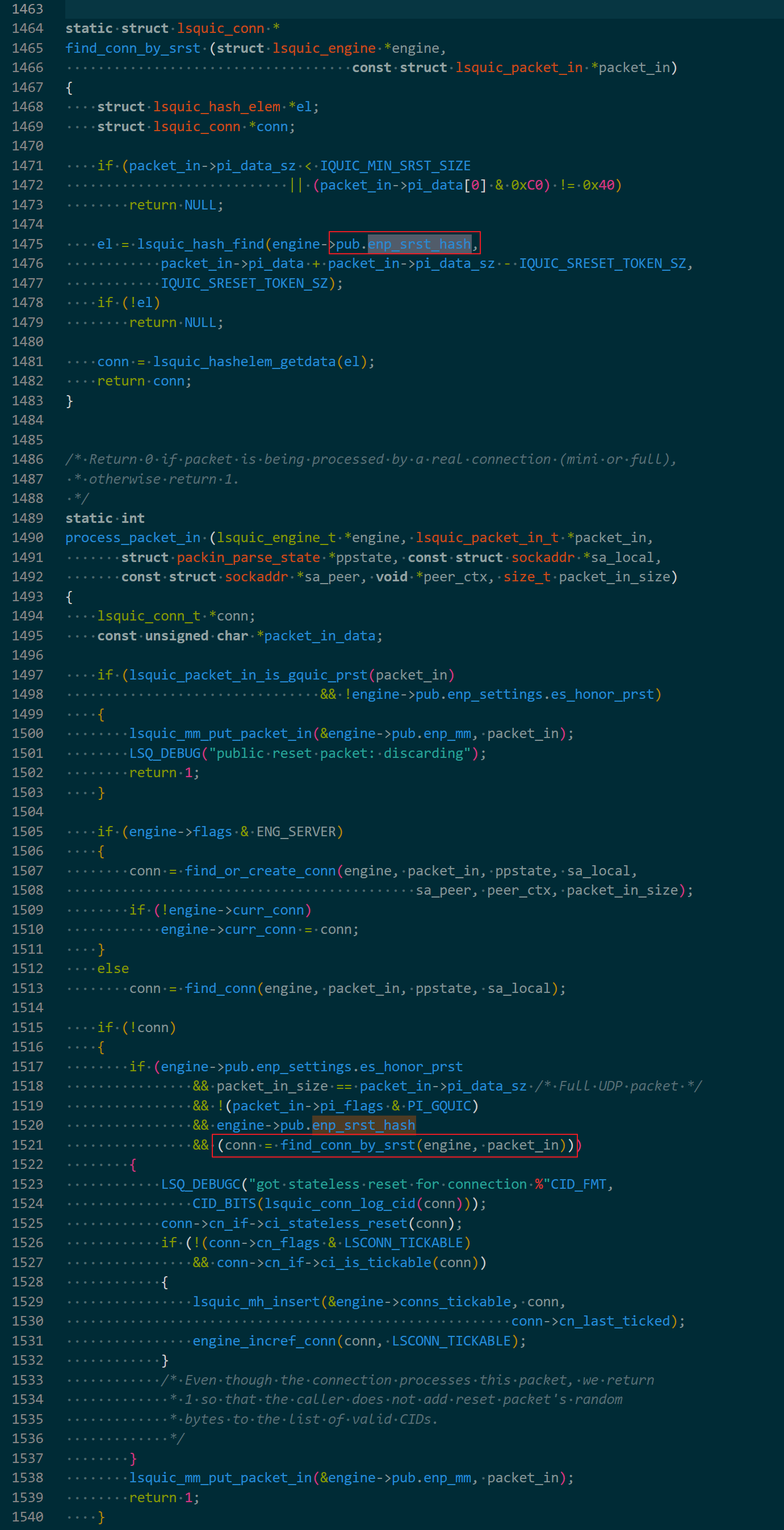The width and height of the screenshot is (784, 1530).
Task: Click lsquic_mm_put_packet_in on line 1500
Action: (x=220, y=733)
